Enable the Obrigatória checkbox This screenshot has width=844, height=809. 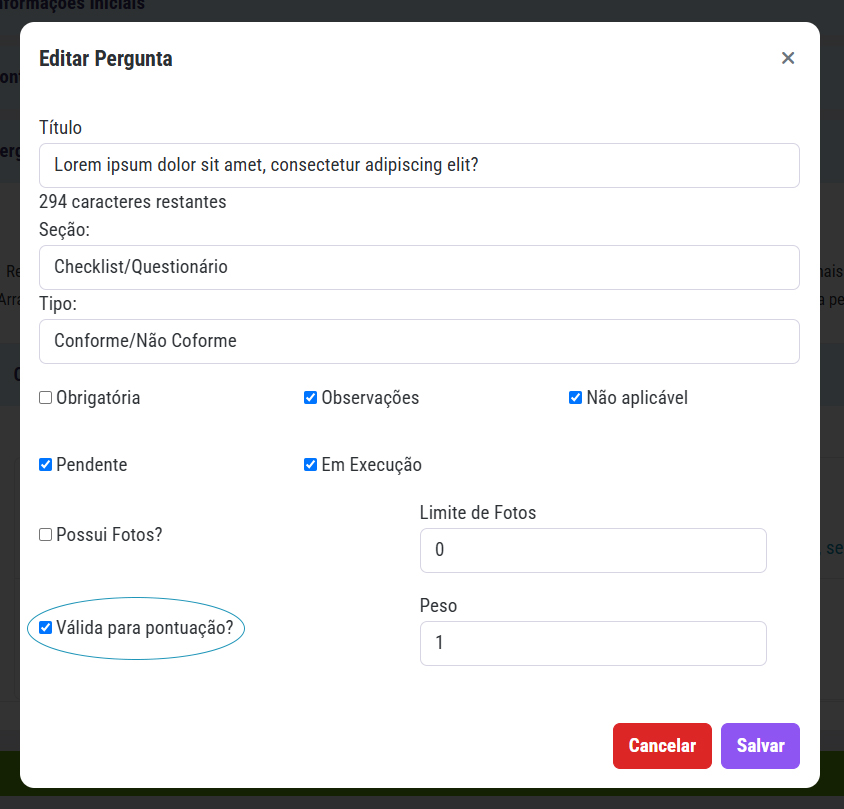(x=46, y=398)
